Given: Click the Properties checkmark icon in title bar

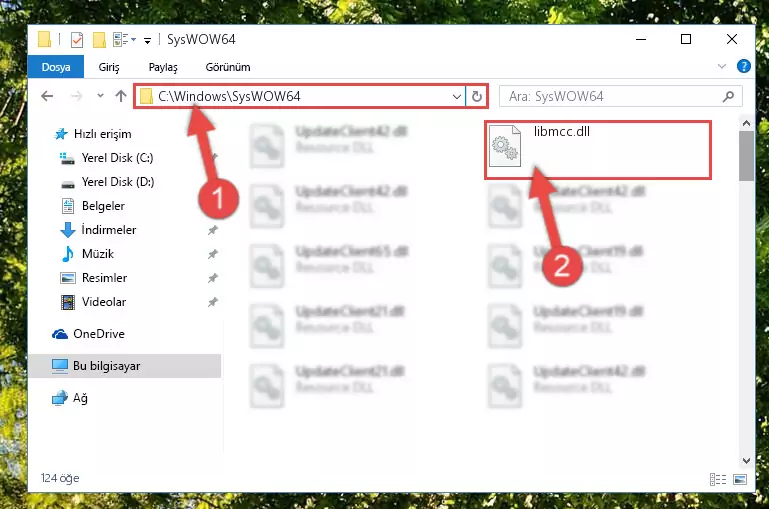Looking at the screenshot, I should pos(77,40).
